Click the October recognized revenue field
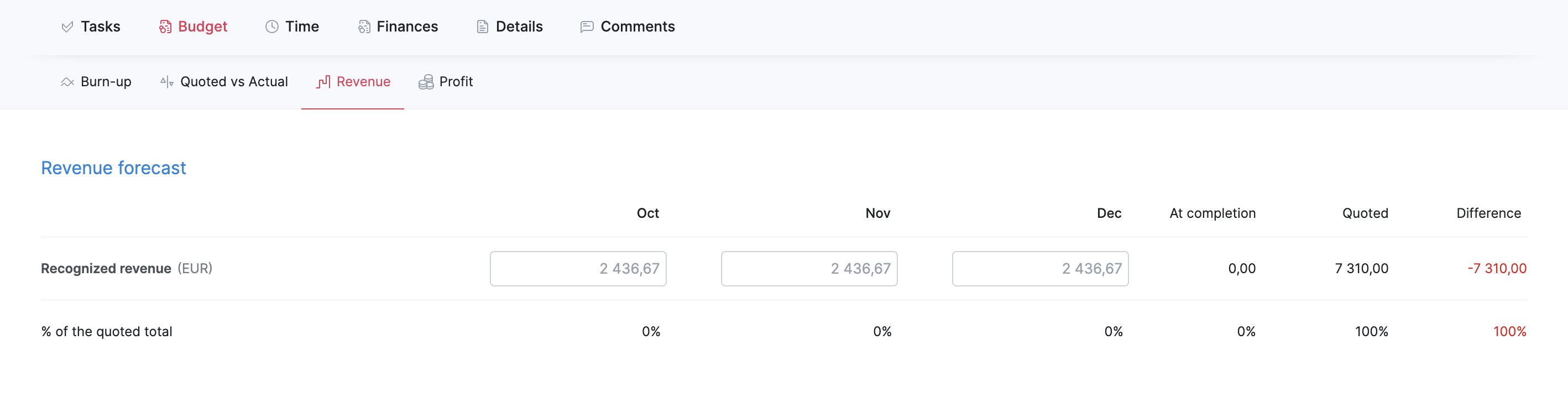The width and height of the screenshot is (1568, 397). 578,268
